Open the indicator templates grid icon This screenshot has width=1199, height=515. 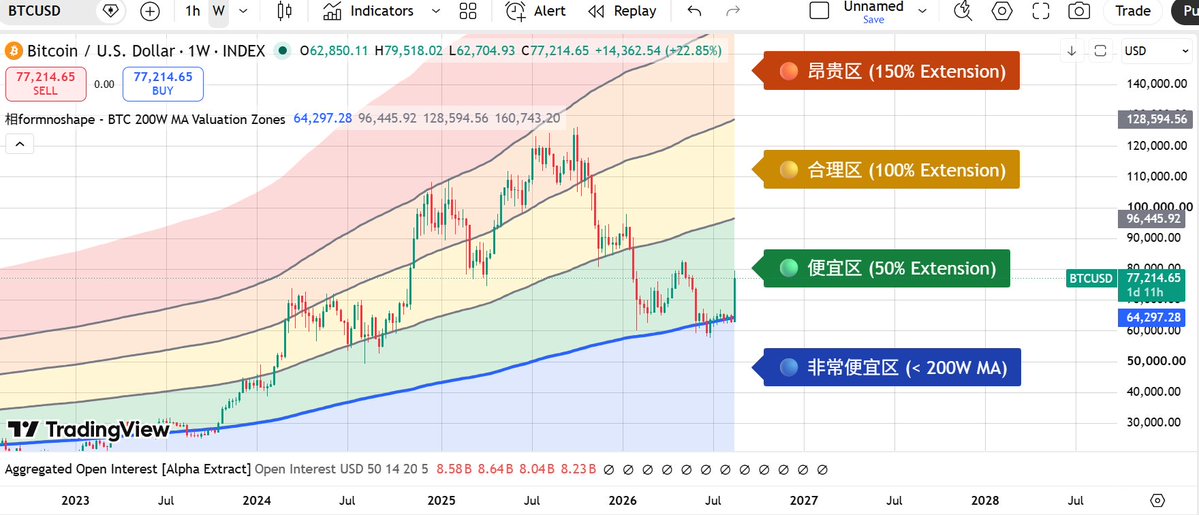[468, 11]
